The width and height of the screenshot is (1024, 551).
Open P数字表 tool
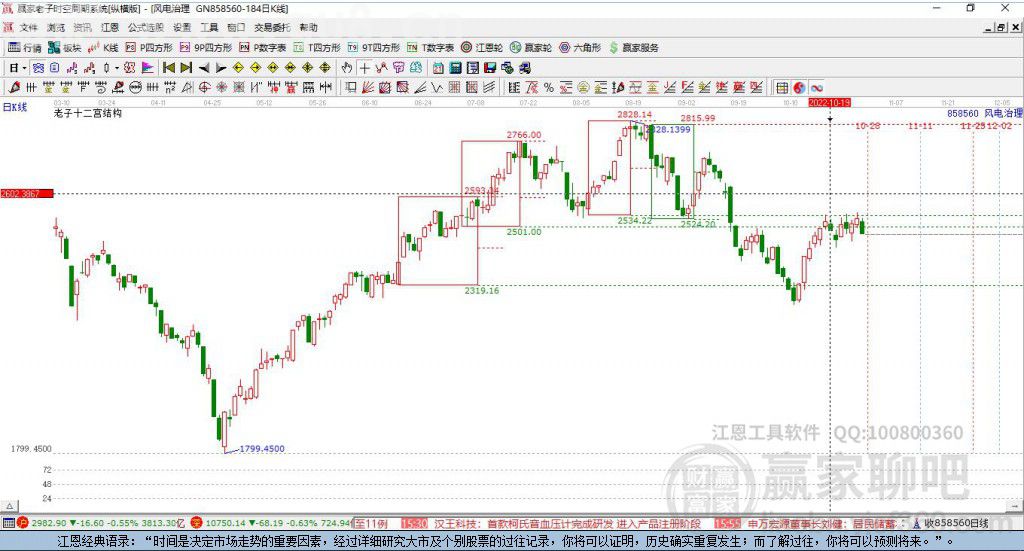point(263,48)
